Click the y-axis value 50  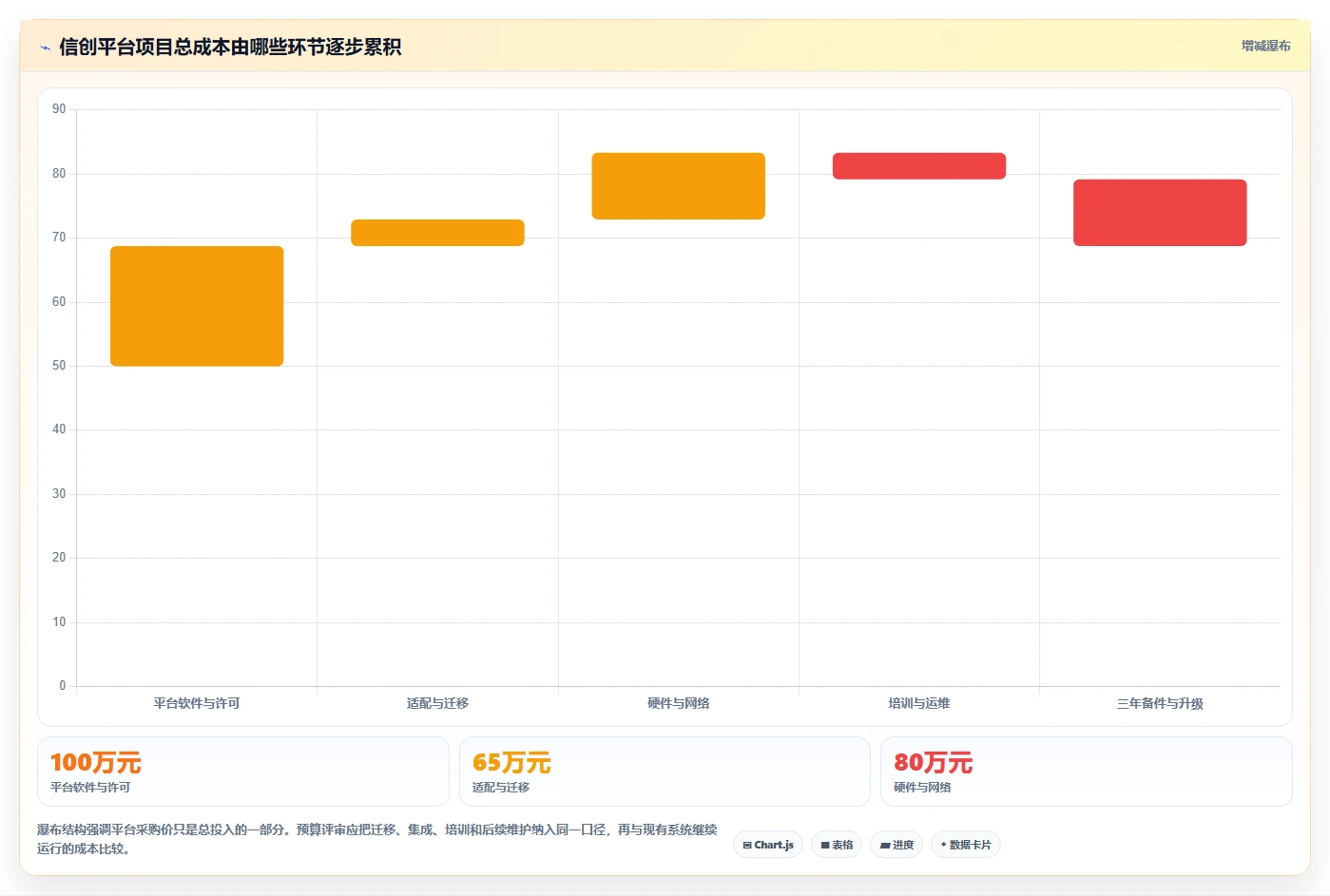[59, 366]
